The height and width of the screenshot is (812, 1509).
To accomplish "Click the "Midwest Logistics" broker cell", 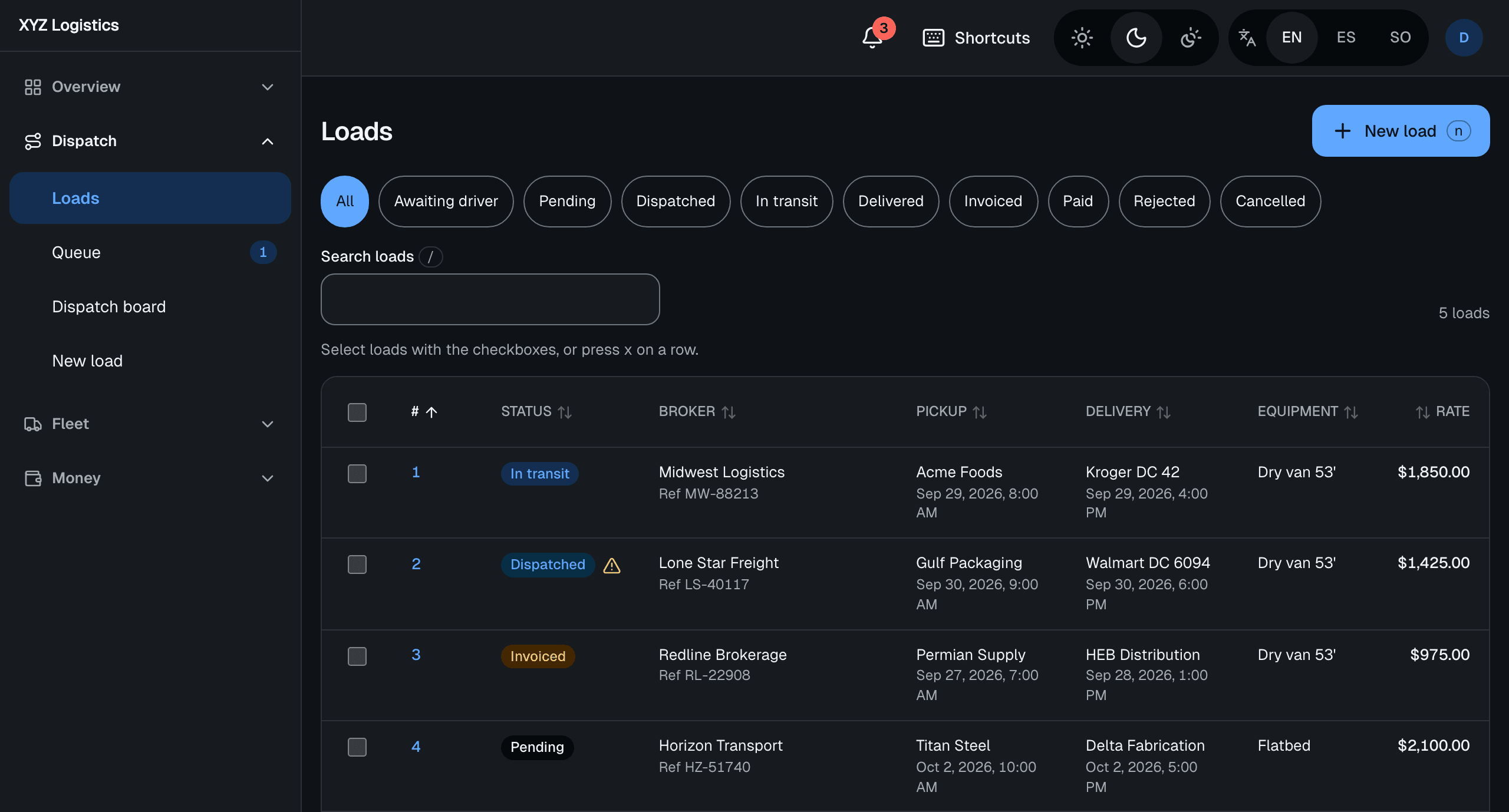I will (721, 472).
